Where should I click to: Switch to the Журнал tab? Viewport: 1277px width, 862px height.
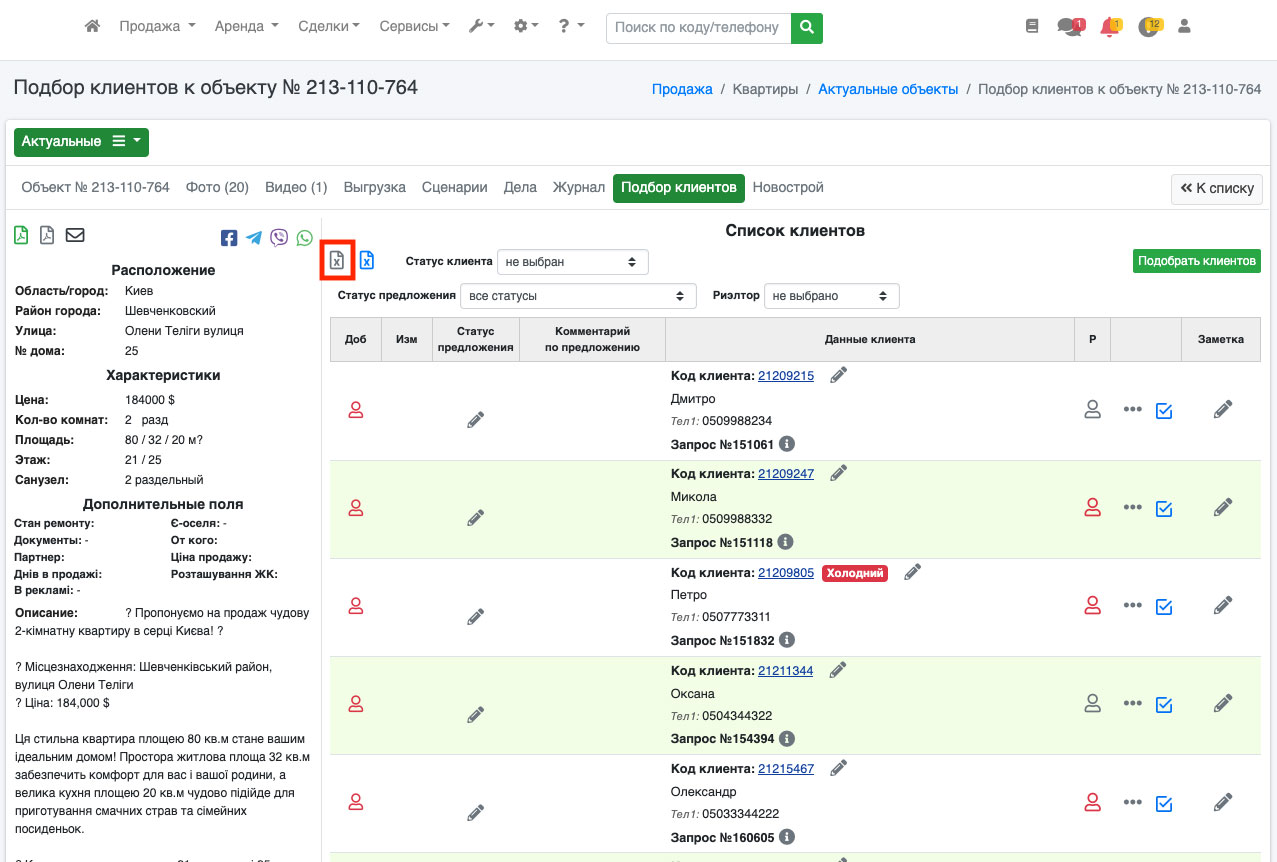pyautogui.click(x=579, y=188)
